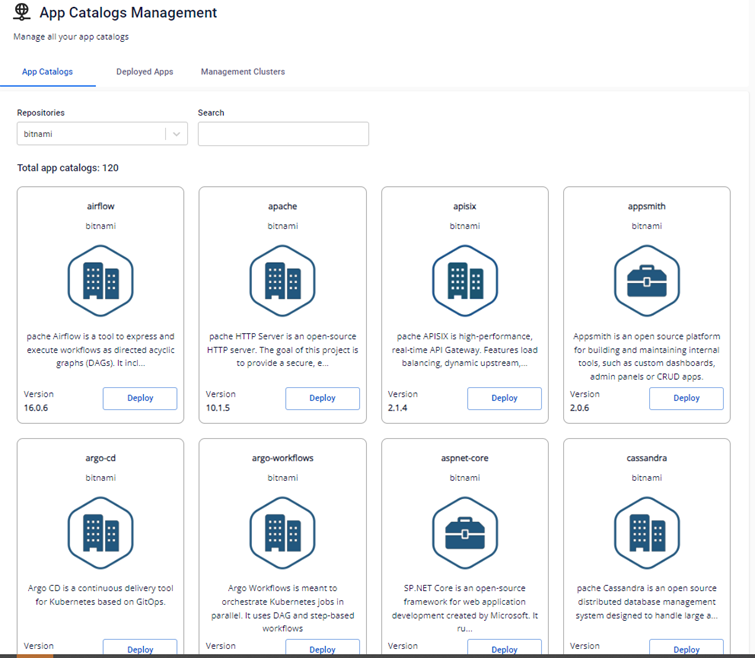This screenshot has width=755, height=658.
Task: Click the argo-cd catalog icon
Action: (100, 533)
